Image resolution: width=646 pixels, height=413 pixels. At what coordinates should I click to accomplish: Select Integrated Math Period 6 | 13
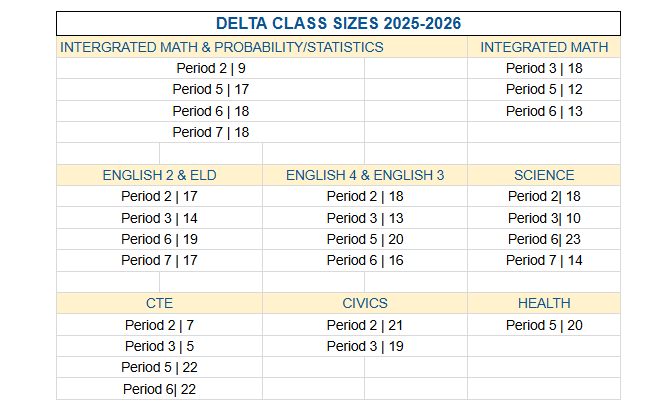pyautogui.click(x=544, y=111)
